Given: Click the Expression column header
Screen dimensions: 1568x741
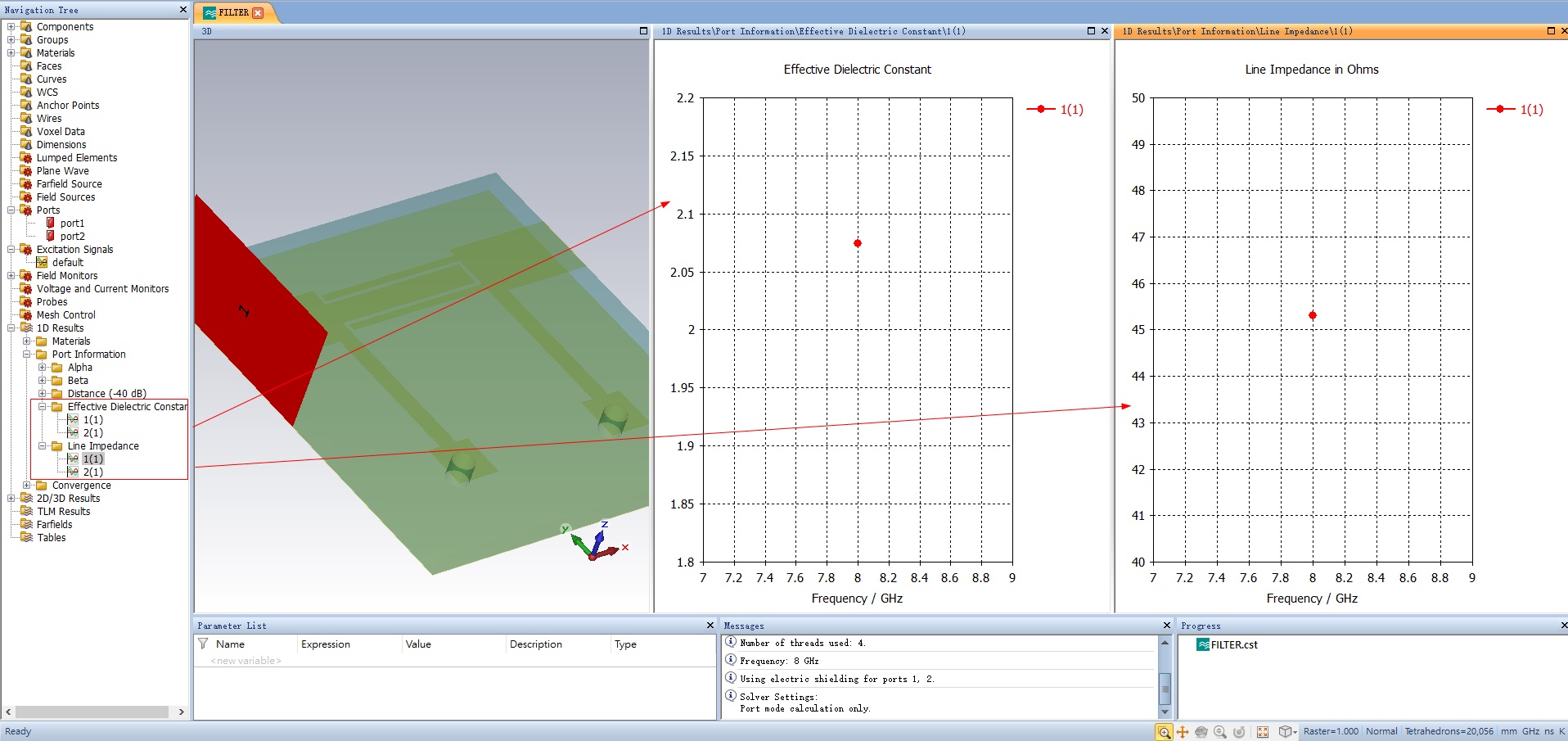Looking at the screenshot, I should pos(349,644).
